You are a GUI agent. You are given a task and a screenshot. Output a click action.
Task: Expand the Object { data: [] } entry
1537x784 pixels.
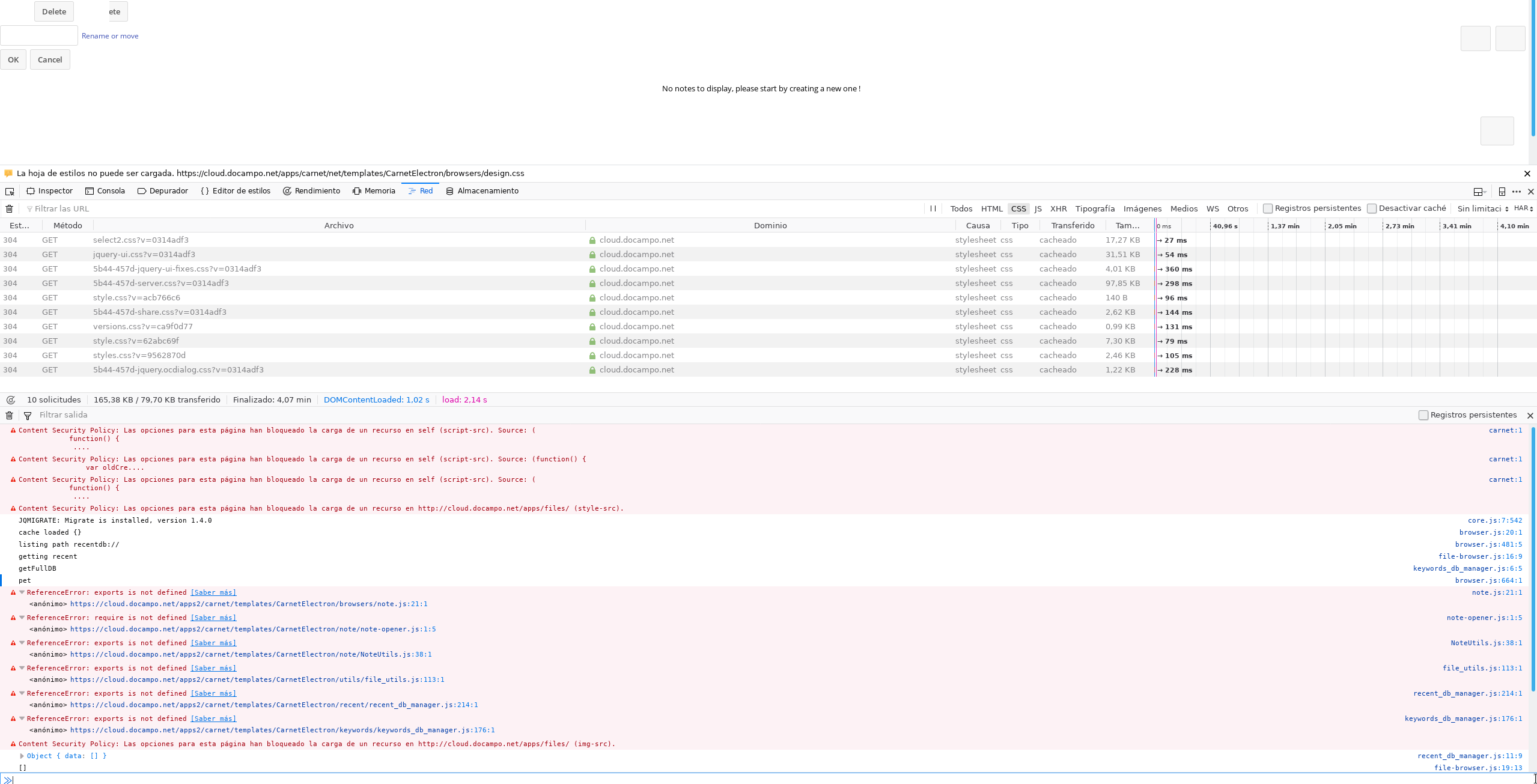(x=22, y=756)
